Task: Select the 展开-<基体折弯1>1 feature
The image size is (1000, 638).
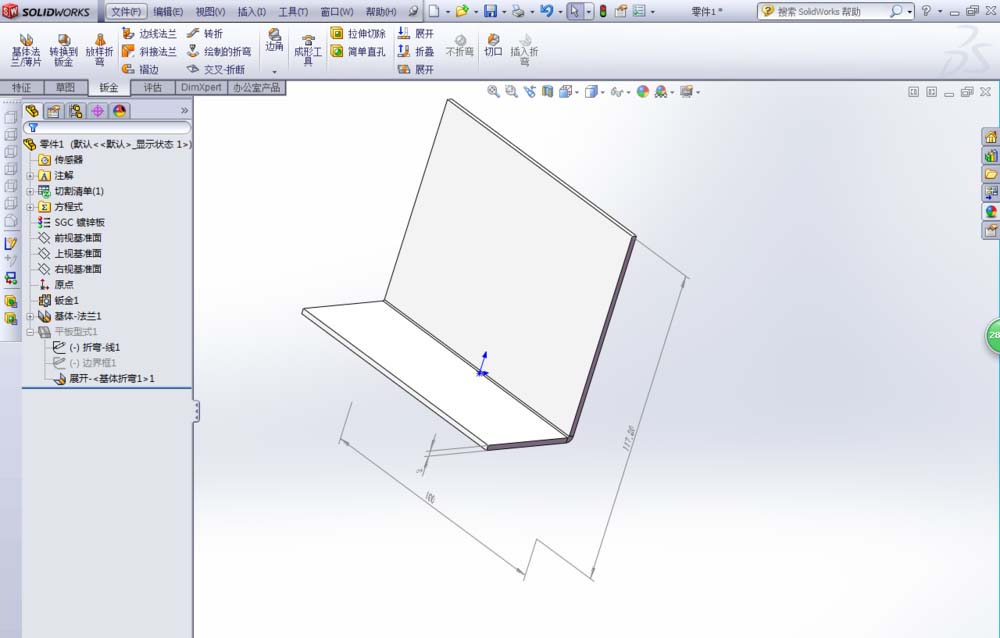Action: click(x=104, y=379)
